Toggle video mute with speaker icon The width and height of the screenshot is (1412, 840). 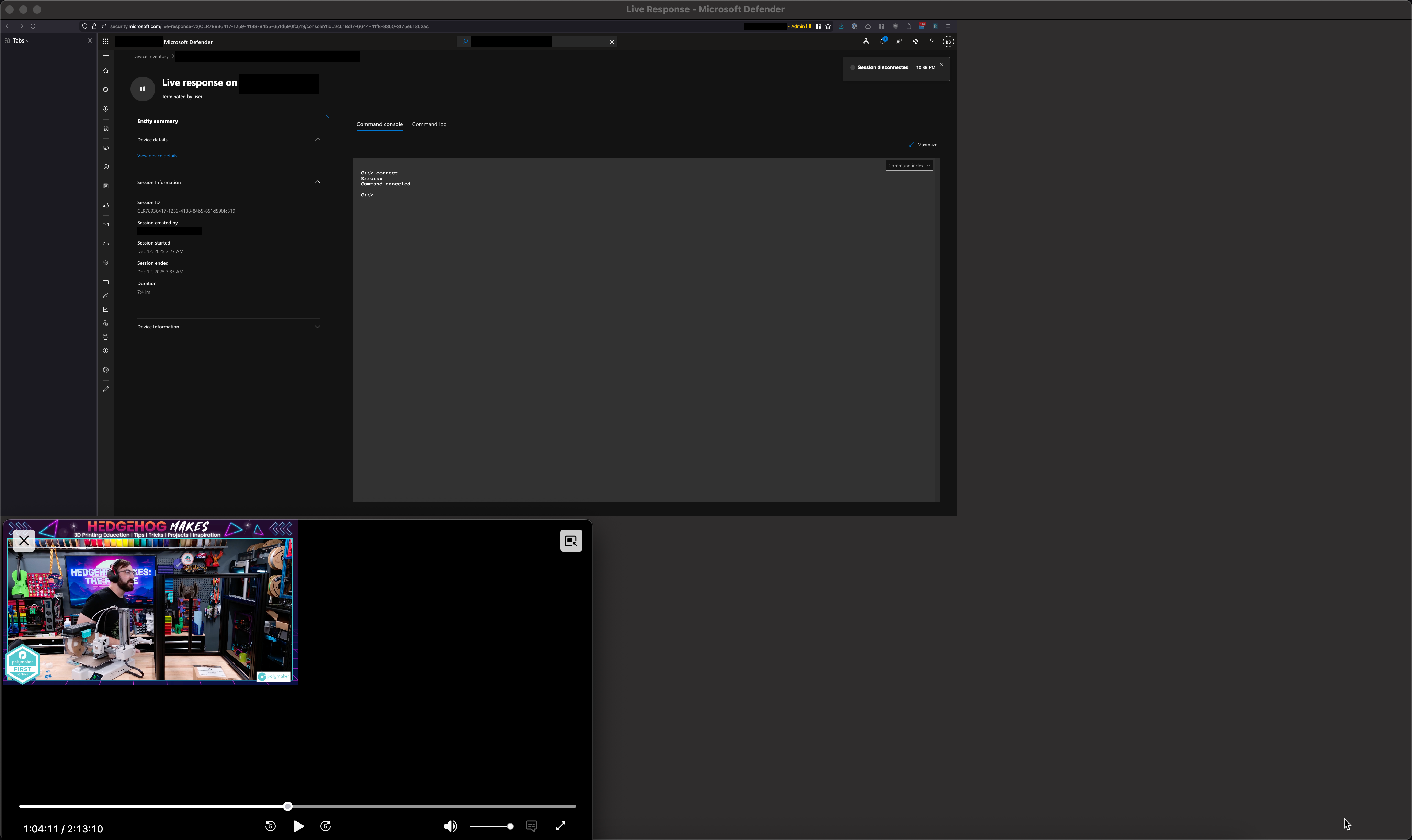pos(450,826)
